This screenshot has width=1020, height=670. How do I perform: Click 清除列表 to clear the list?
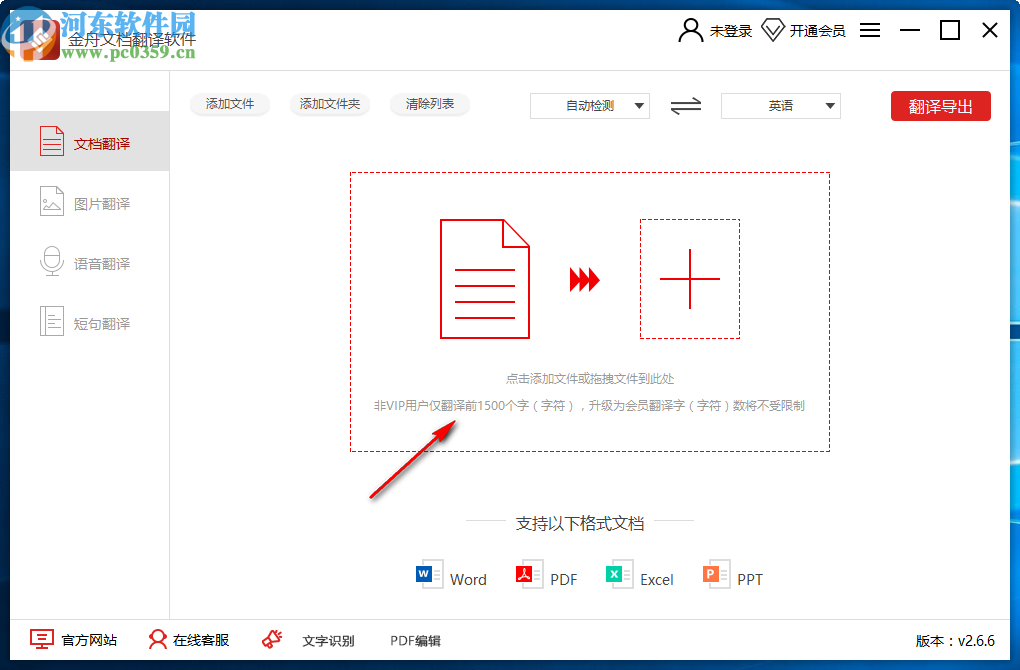pos(429,104)
